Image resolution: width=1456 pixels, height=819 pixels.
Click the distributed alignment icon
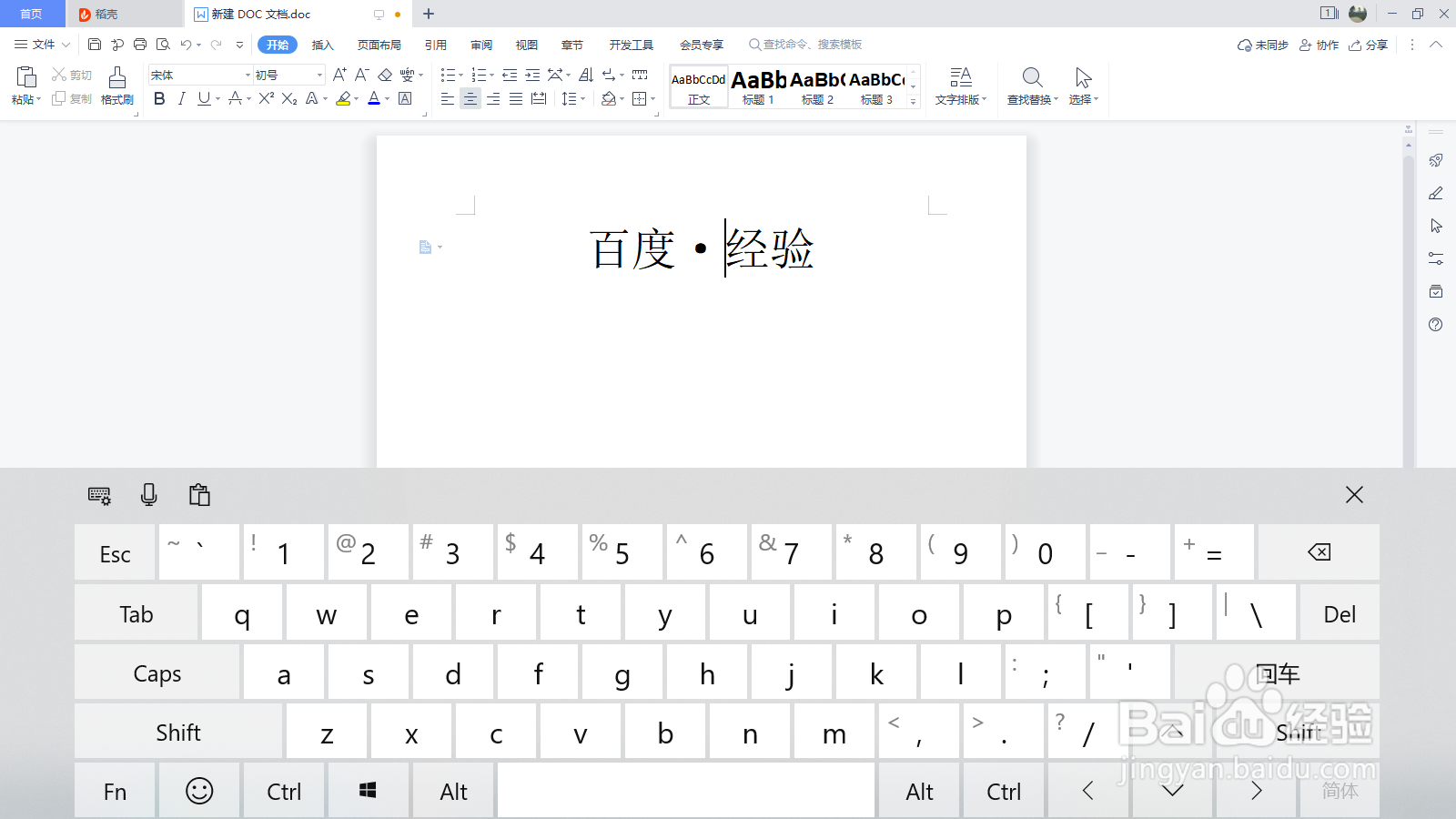[539, 98]
